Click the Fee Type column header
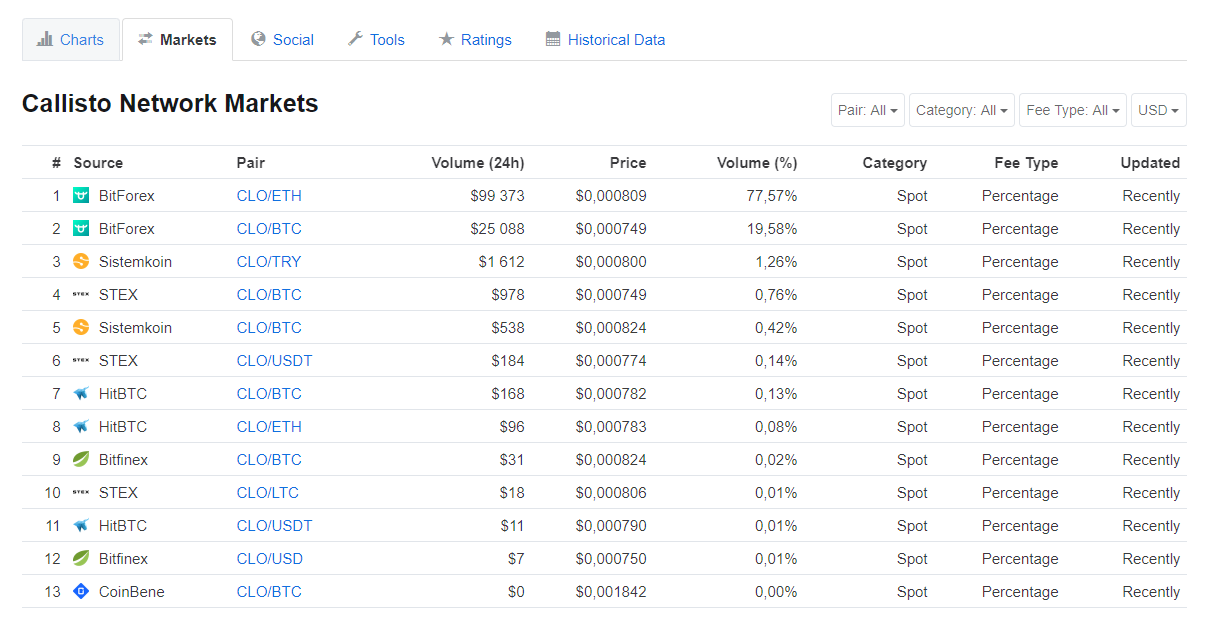Screen dimensions: 1220x637 [1026, 163]
